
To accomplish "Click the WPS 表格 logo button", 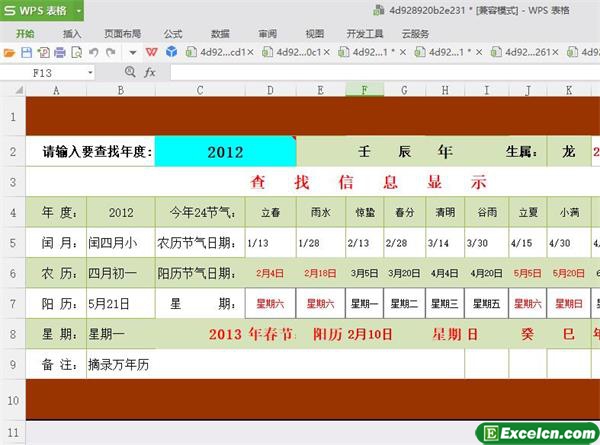I will pos(36,10).
